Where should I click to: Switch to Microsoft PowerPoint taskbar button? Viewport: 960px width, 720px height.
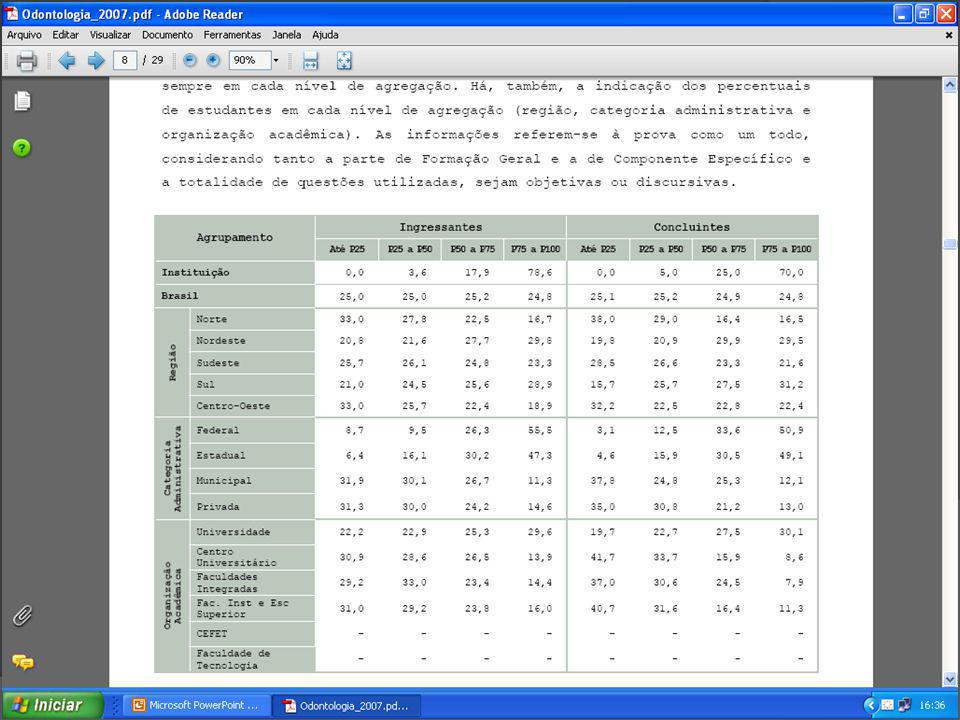click(x=196, y=705)
